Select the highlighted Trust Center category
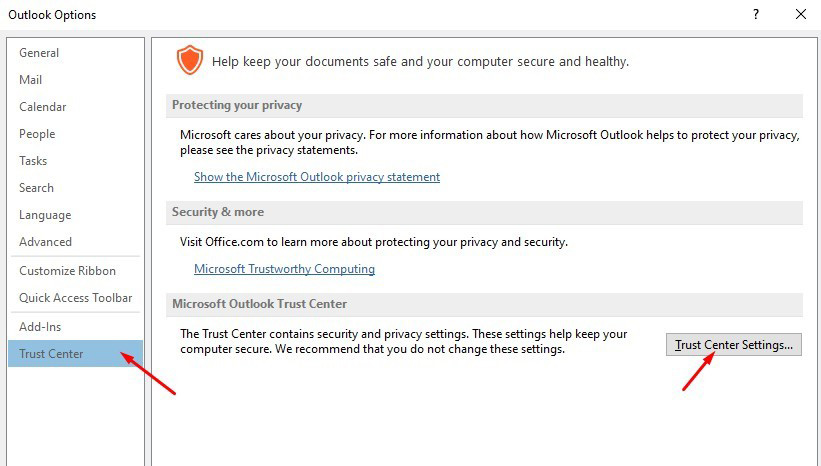Screen dimensions: 821x466 coord(52,354)
